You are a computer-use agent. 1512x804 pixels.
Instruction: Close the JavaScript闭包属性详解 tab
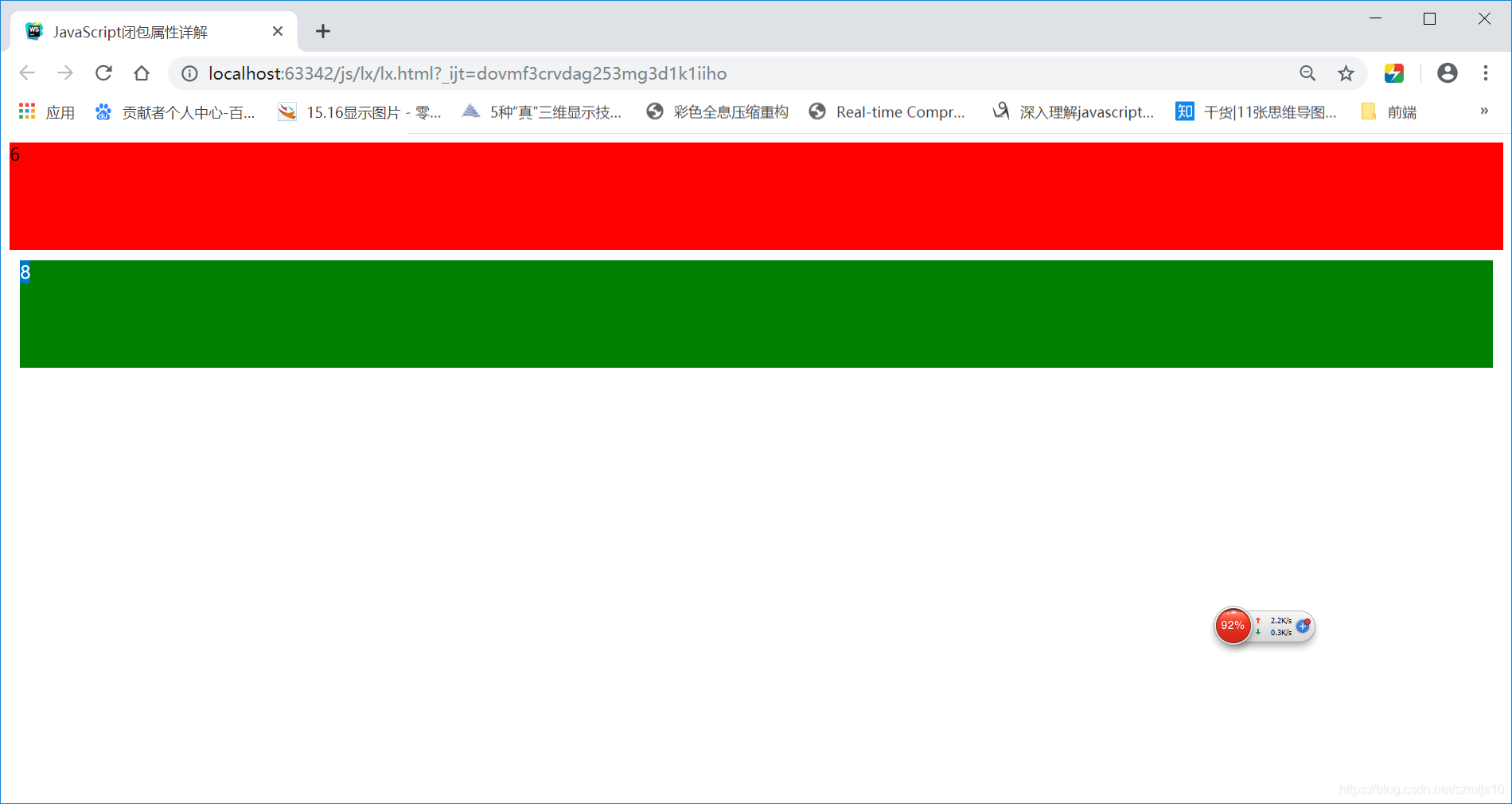[278, 31]
